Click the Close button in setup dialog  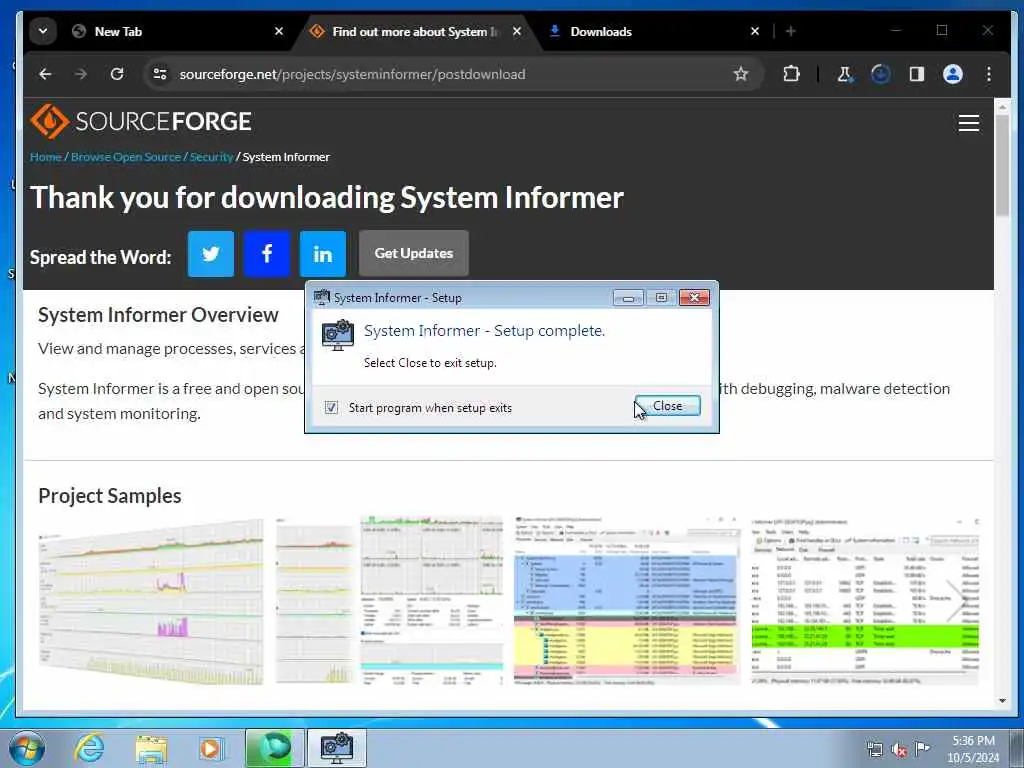(x=667, y=406)
